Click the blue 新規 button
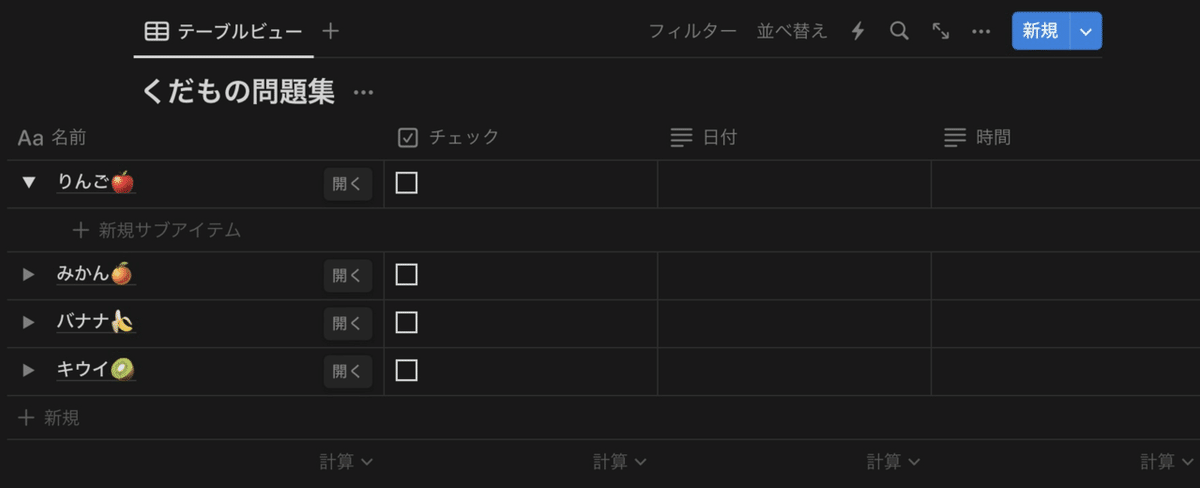Screen dimensions: 1200x488 pos(1040,31)
